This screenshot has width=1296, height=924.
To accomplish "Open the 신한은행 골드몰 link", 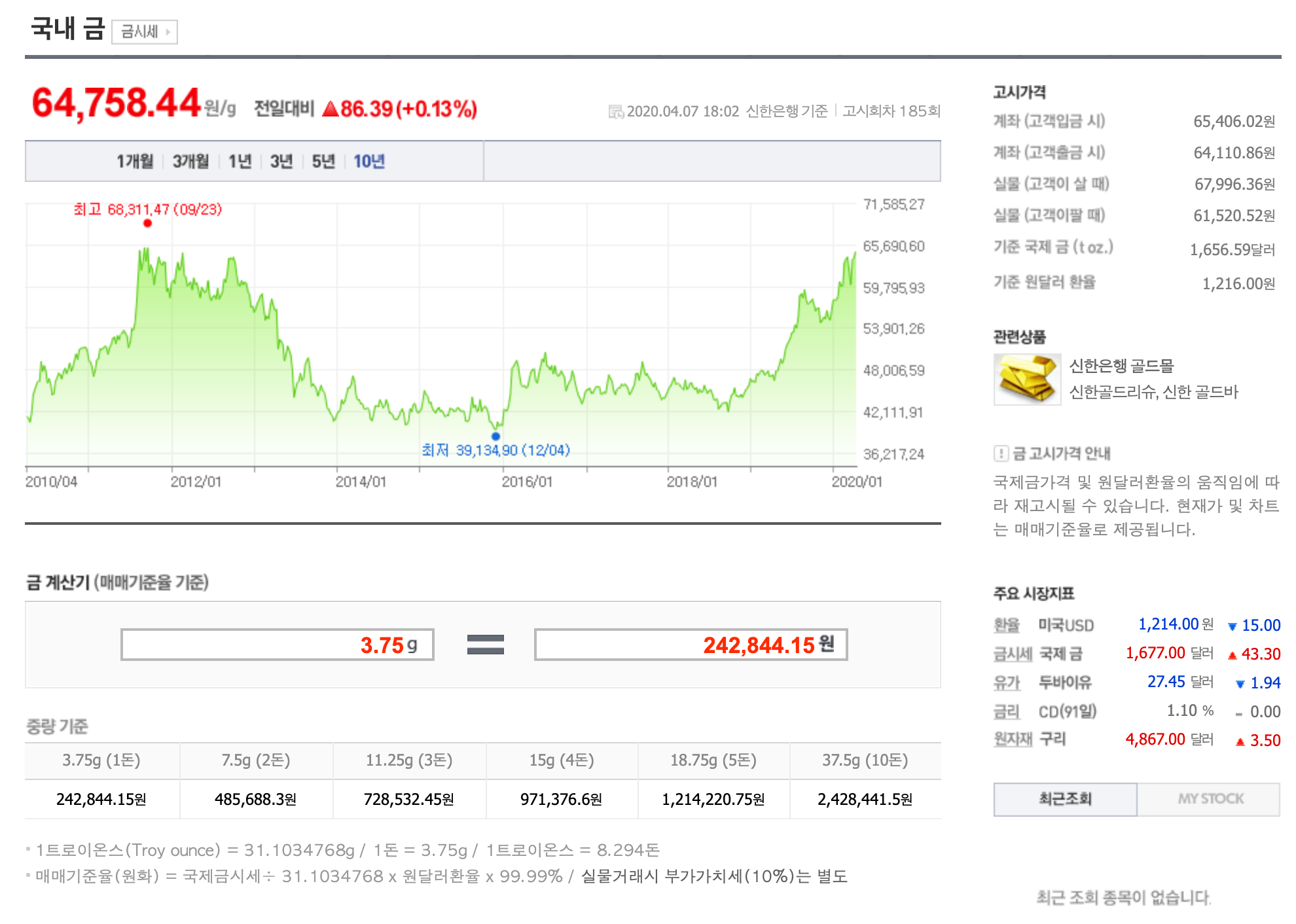I will point(1121,366).
